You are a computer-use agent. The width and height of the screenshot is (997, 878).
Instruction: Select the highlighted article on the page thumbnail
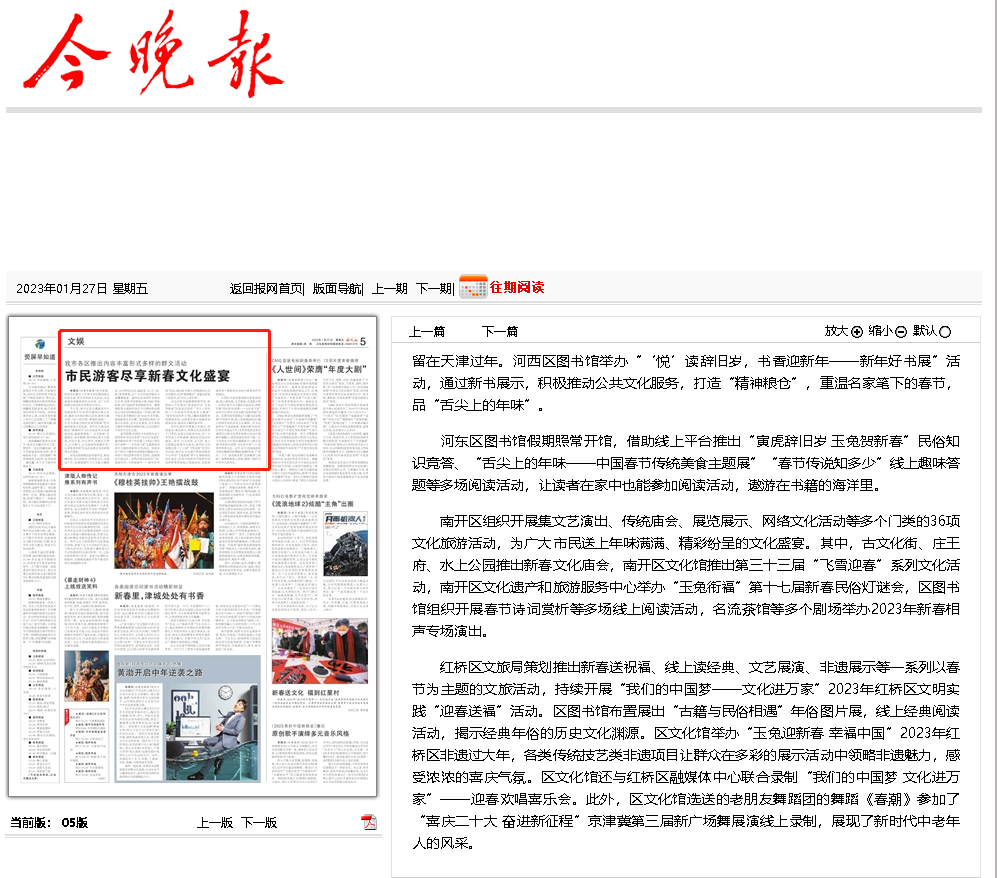point(164,400)
